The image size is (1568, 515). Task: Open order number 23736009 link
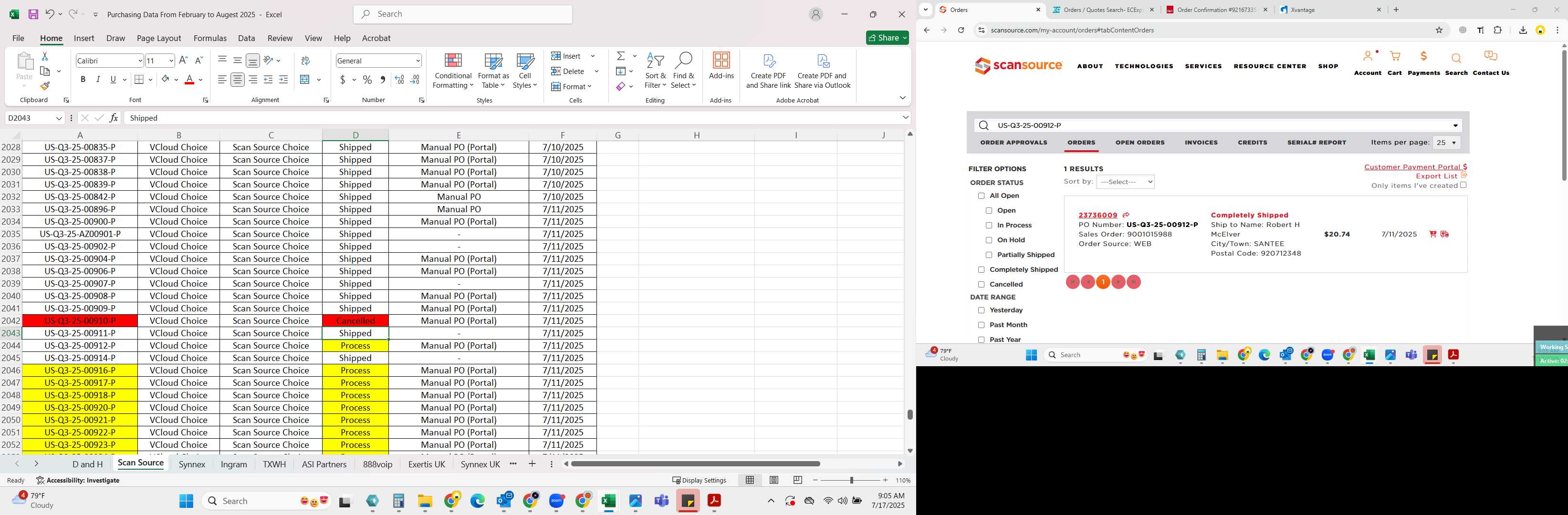coord(1098,215)
